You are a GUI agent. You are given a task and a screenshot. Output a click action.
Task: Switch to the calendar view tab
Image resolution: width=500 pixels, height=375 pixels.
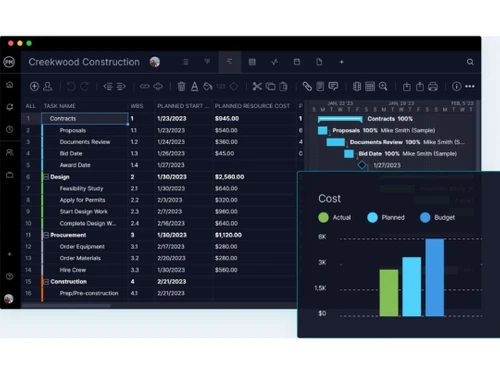[297, 62]
